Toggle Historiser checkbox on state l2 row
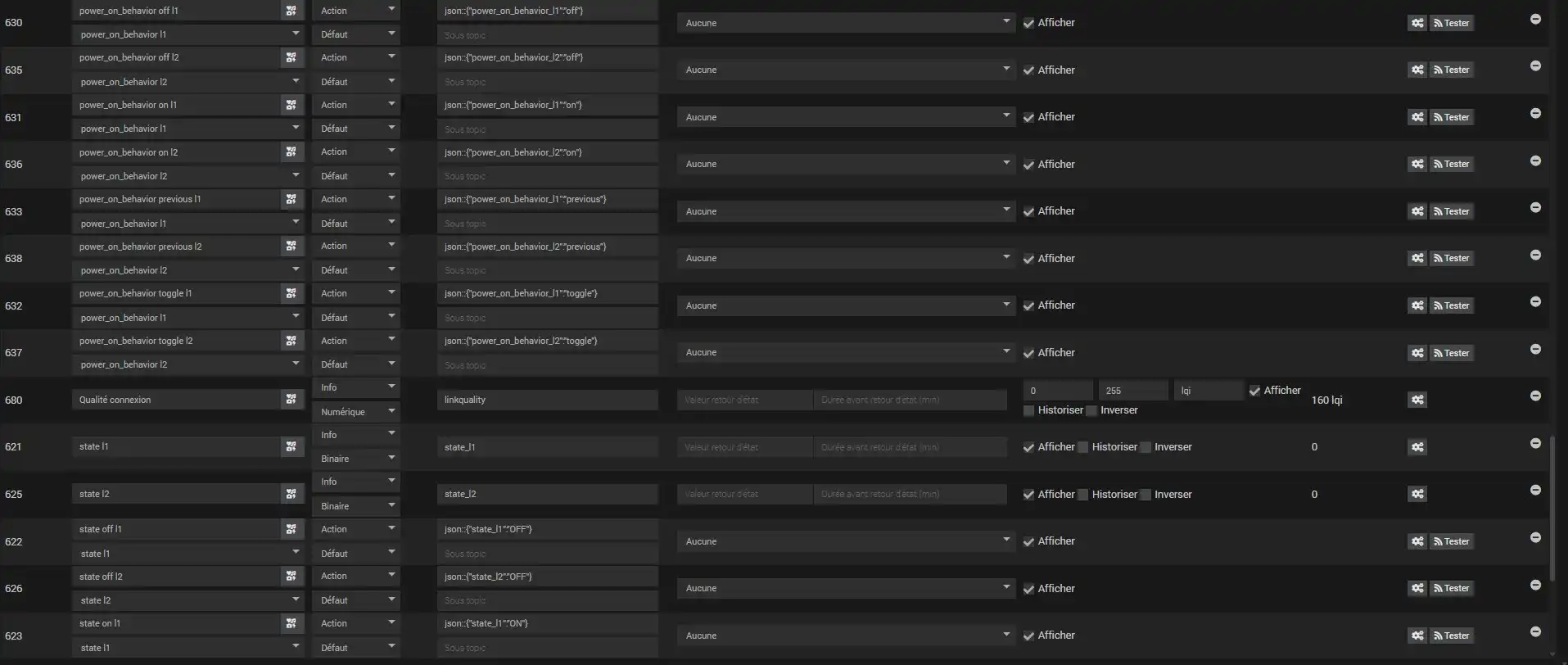Viewport: 1568px width, 665px height. [1083, 495]
